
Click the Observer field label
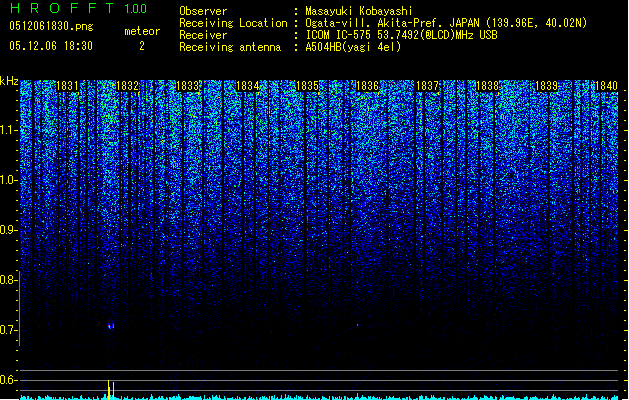tap(203, 11)
